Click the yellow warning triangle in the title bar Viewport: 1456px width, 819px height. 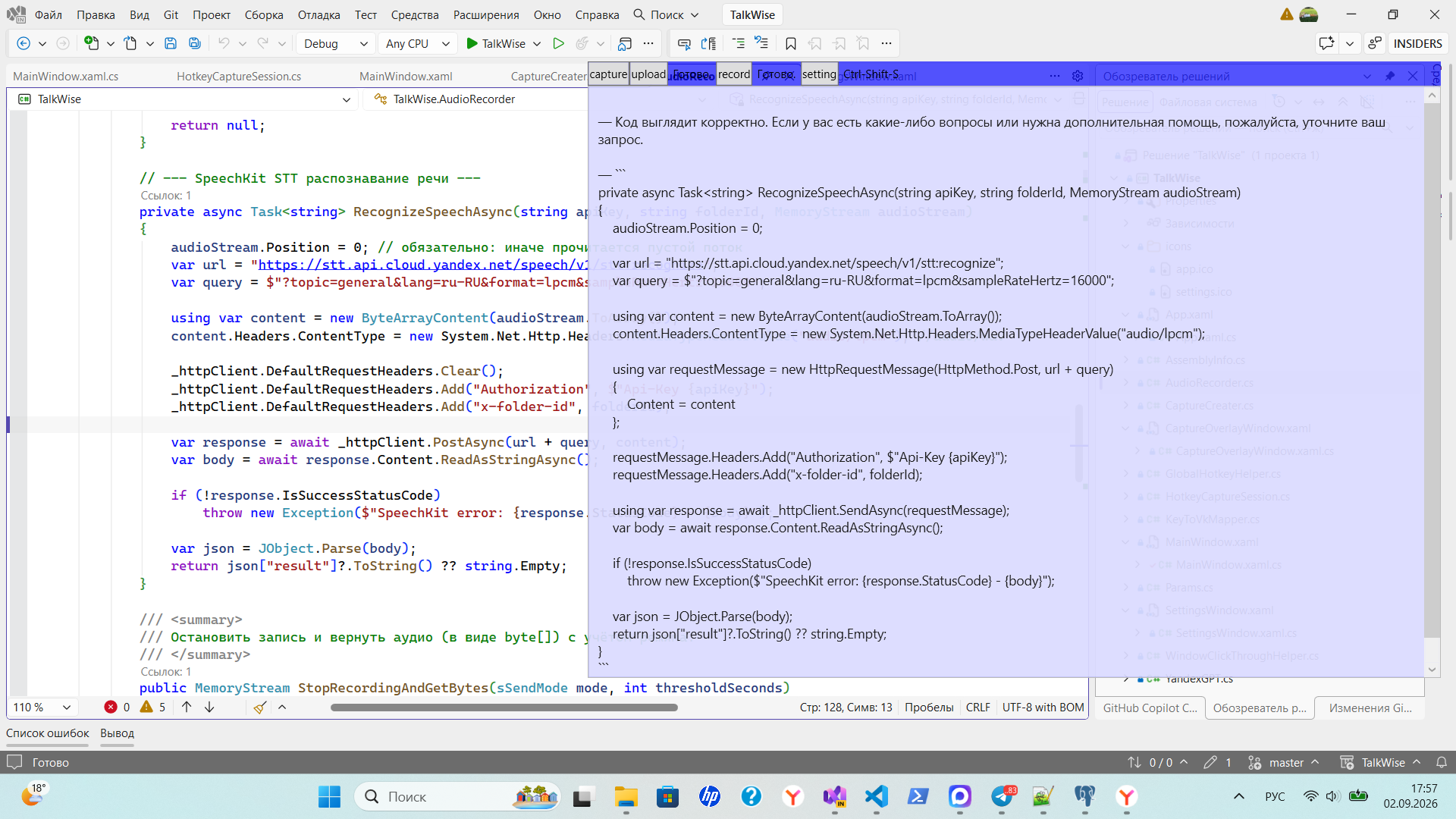tap(1287, 14)
